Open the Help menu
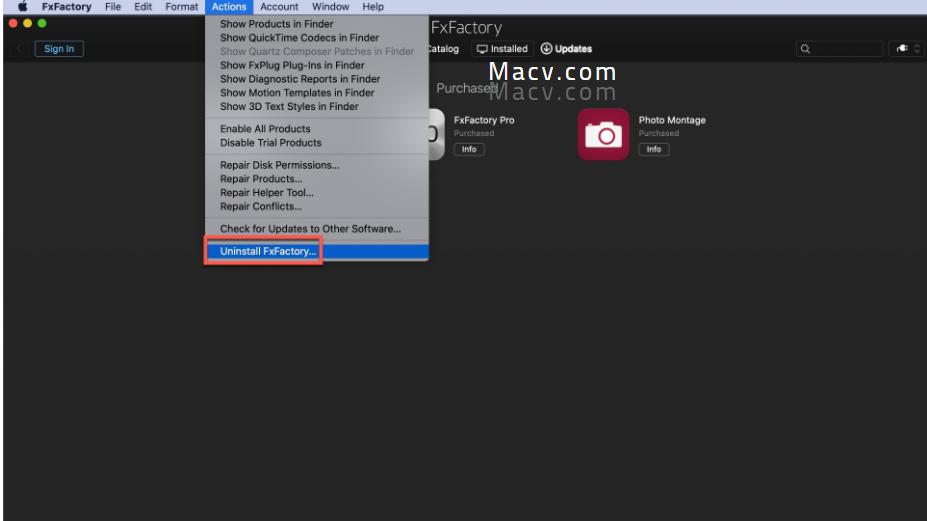Viewport: 927px width, 521px height. [373, 7]
